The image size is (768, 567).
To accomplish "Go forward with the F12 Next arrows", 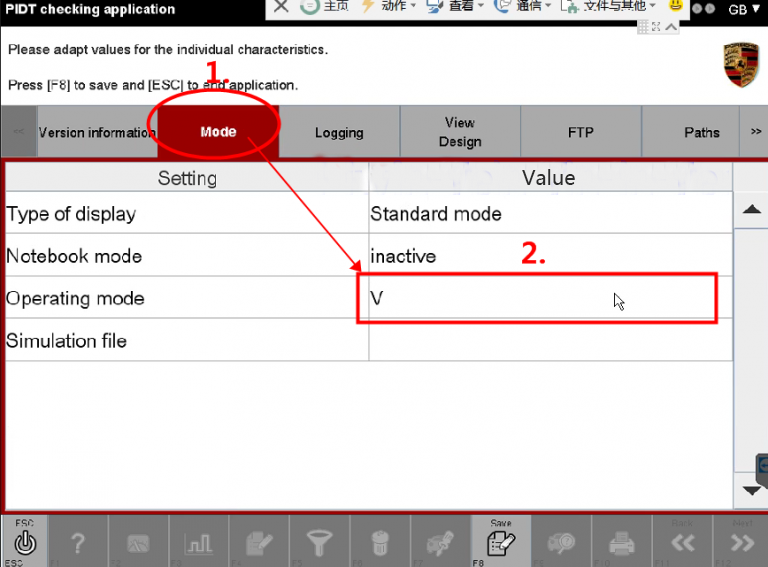I will coord(742,542).
